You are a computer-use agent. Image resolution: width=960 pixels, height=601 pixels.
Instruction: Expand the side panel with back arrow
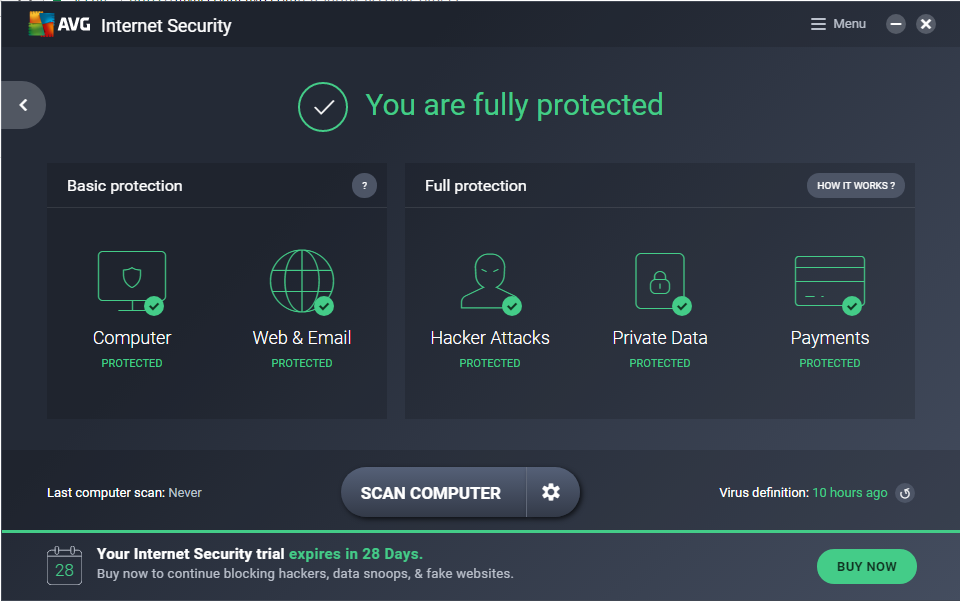(23, 105)
